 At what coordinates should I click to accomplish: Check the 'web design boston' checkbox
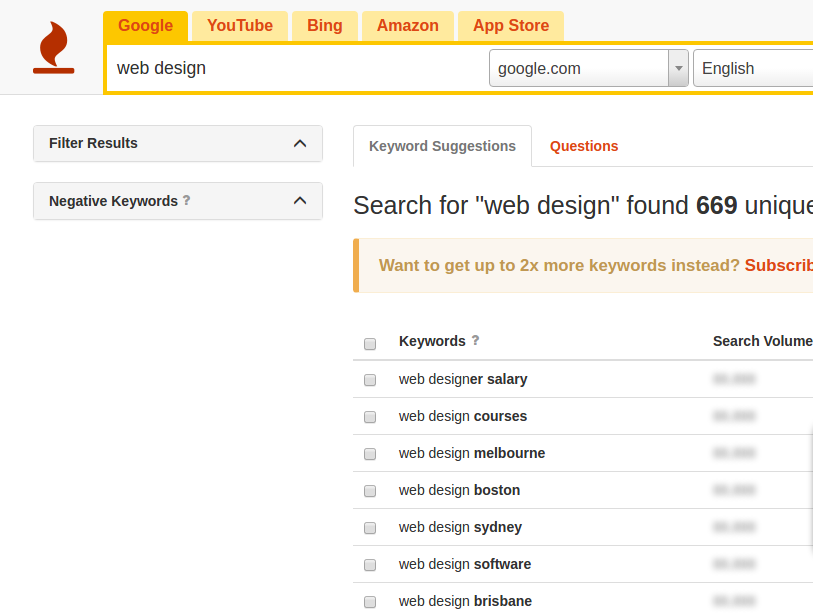370,491
